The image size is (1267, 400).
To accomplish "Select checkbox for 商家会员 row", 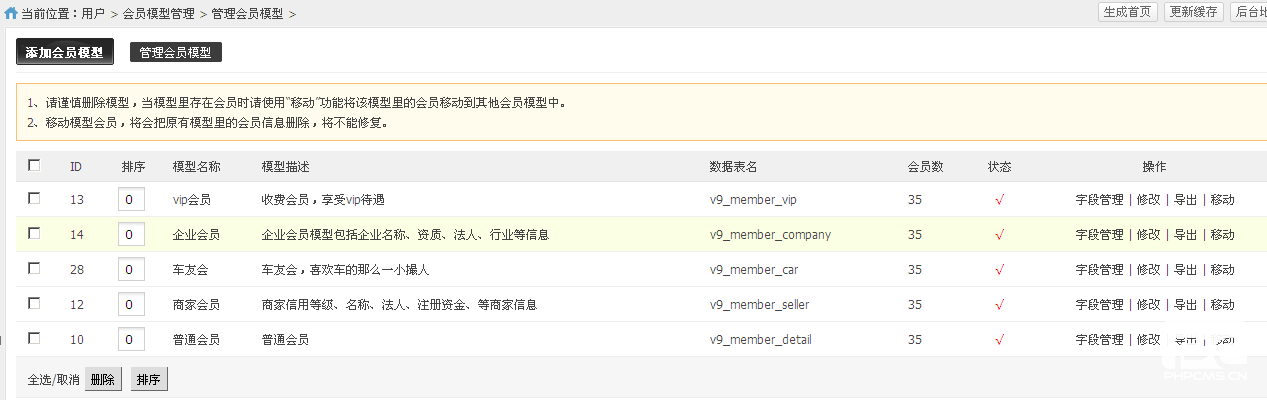I will tap(35, 303).
